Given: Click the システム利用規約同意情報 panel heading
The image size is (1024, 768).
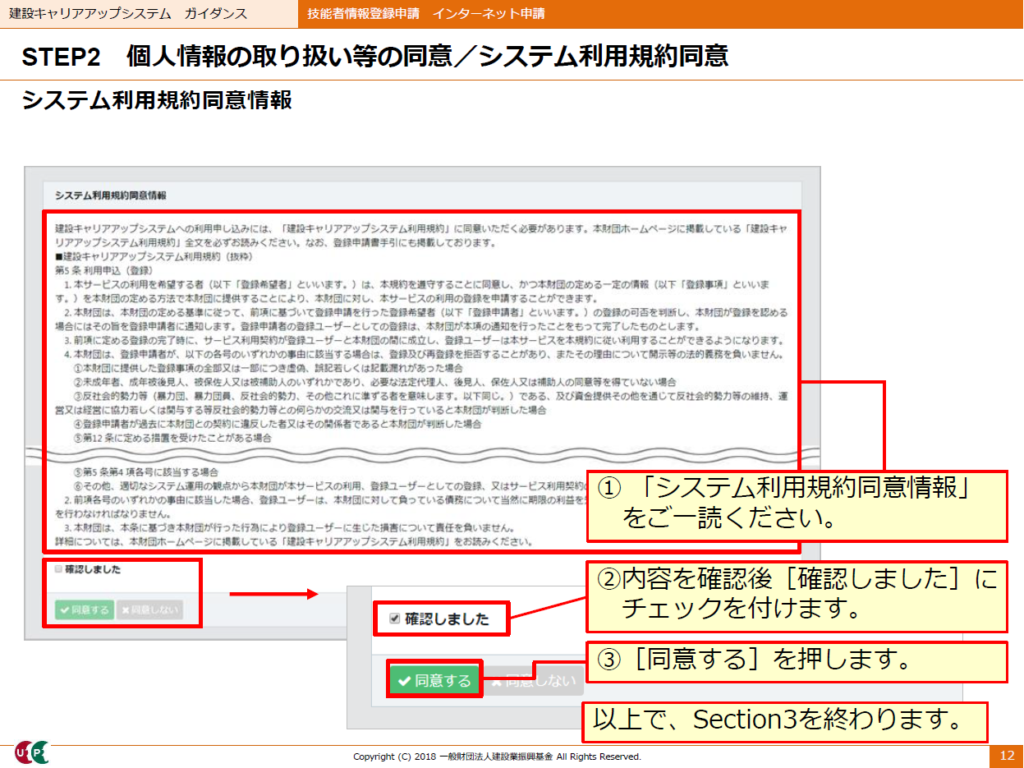Looking at the screenshot, I should tap(110, 194).
